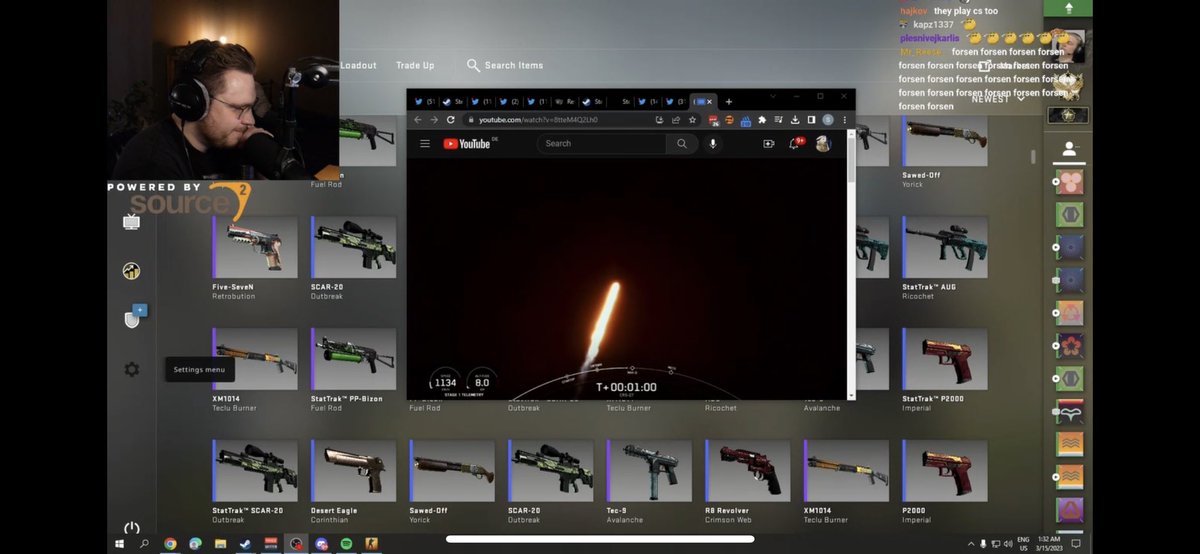
Task: Open the inventory shield icon with plus badge
Action: click(x=133, y=317)
